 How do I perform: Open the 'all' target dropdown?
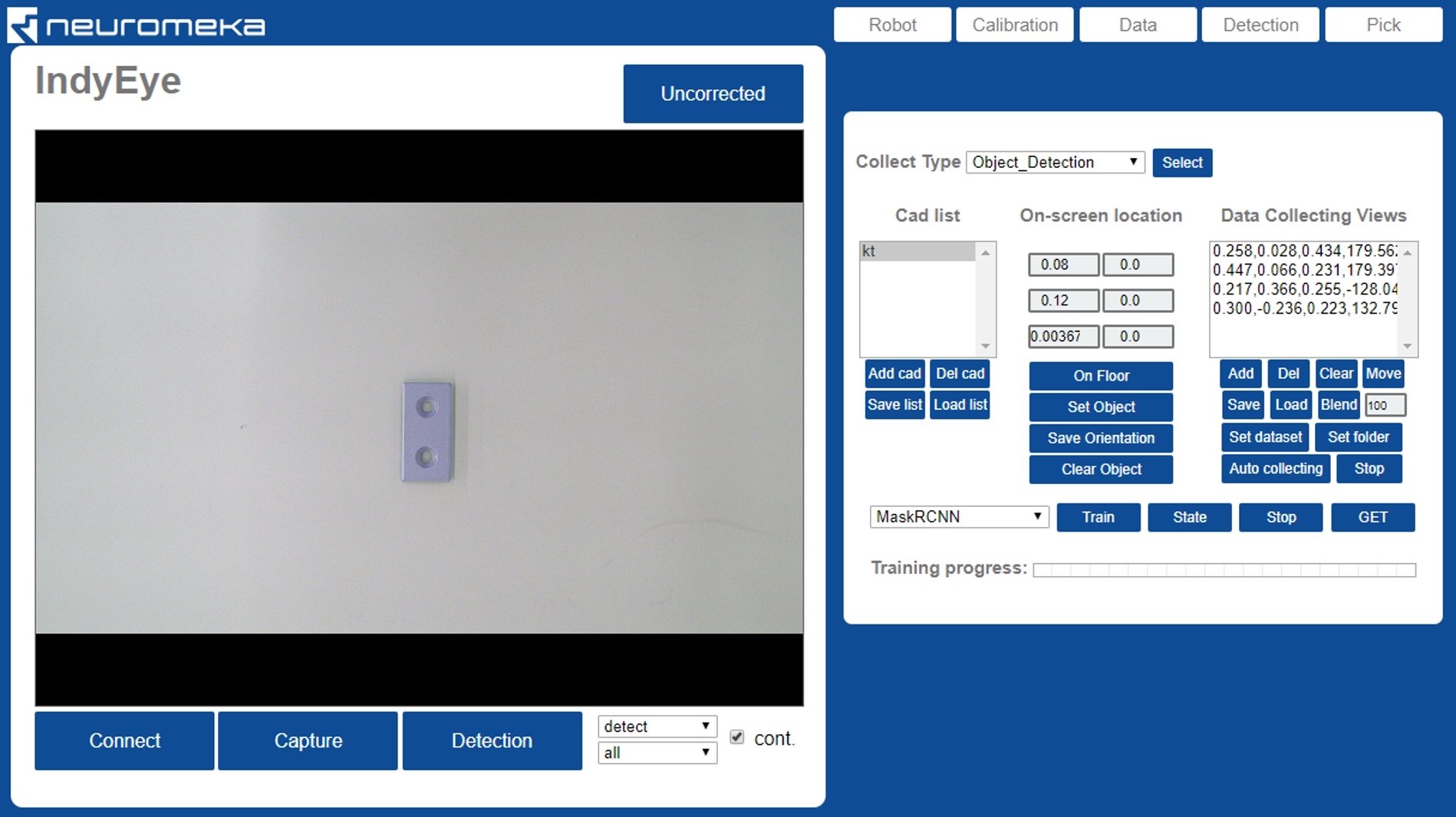point(657,753)
